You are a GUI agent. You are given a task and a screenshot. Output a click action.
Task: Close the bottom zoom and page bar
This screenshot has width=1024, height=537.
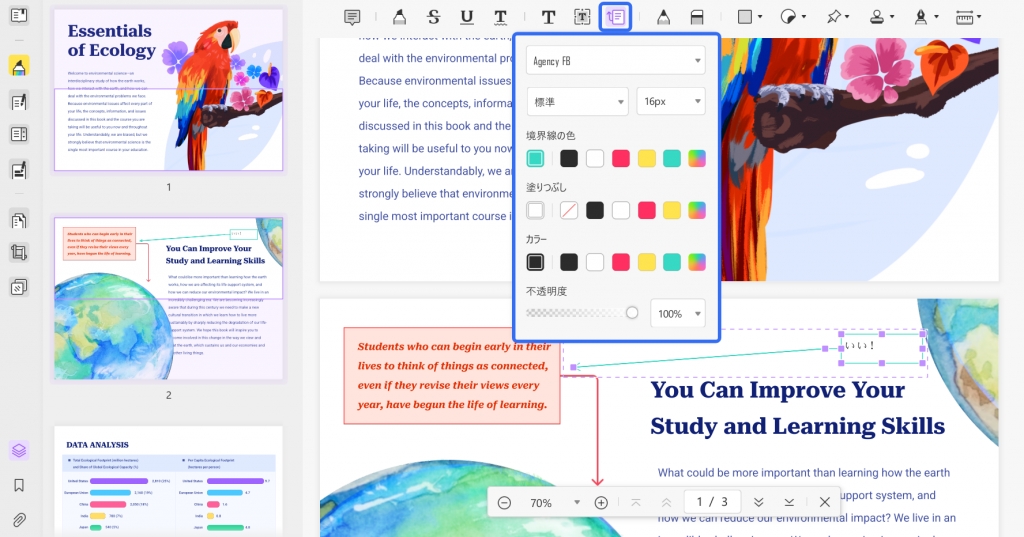click(825, 502)
